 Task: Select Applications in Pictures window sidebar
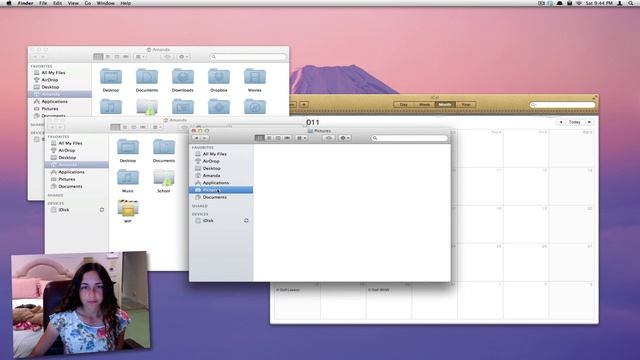click(x=221, y=183)
